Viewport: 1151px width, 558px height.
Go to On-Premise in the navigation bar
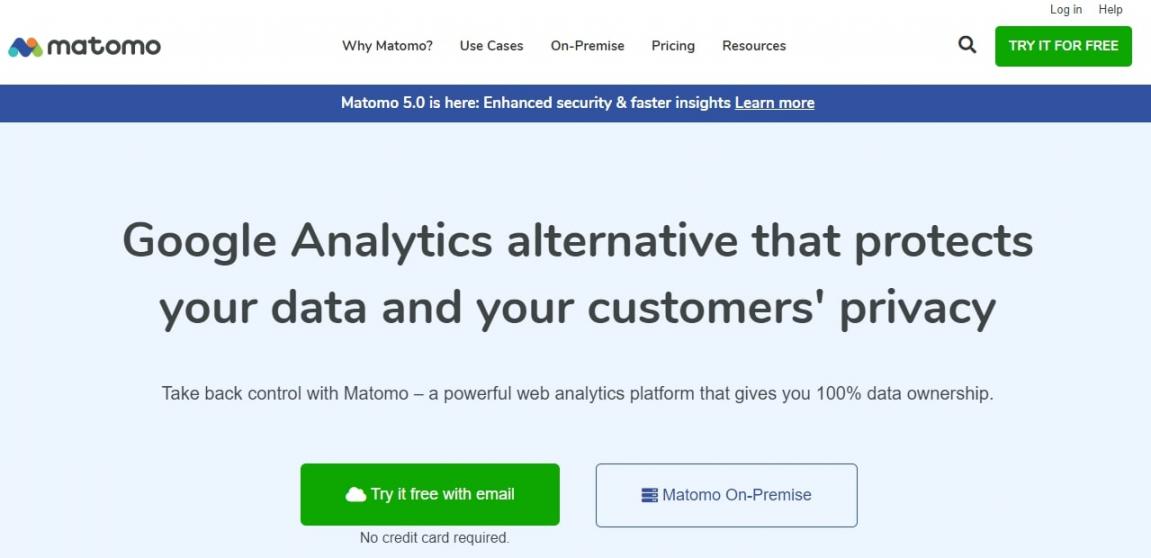[x=587, y=46]
